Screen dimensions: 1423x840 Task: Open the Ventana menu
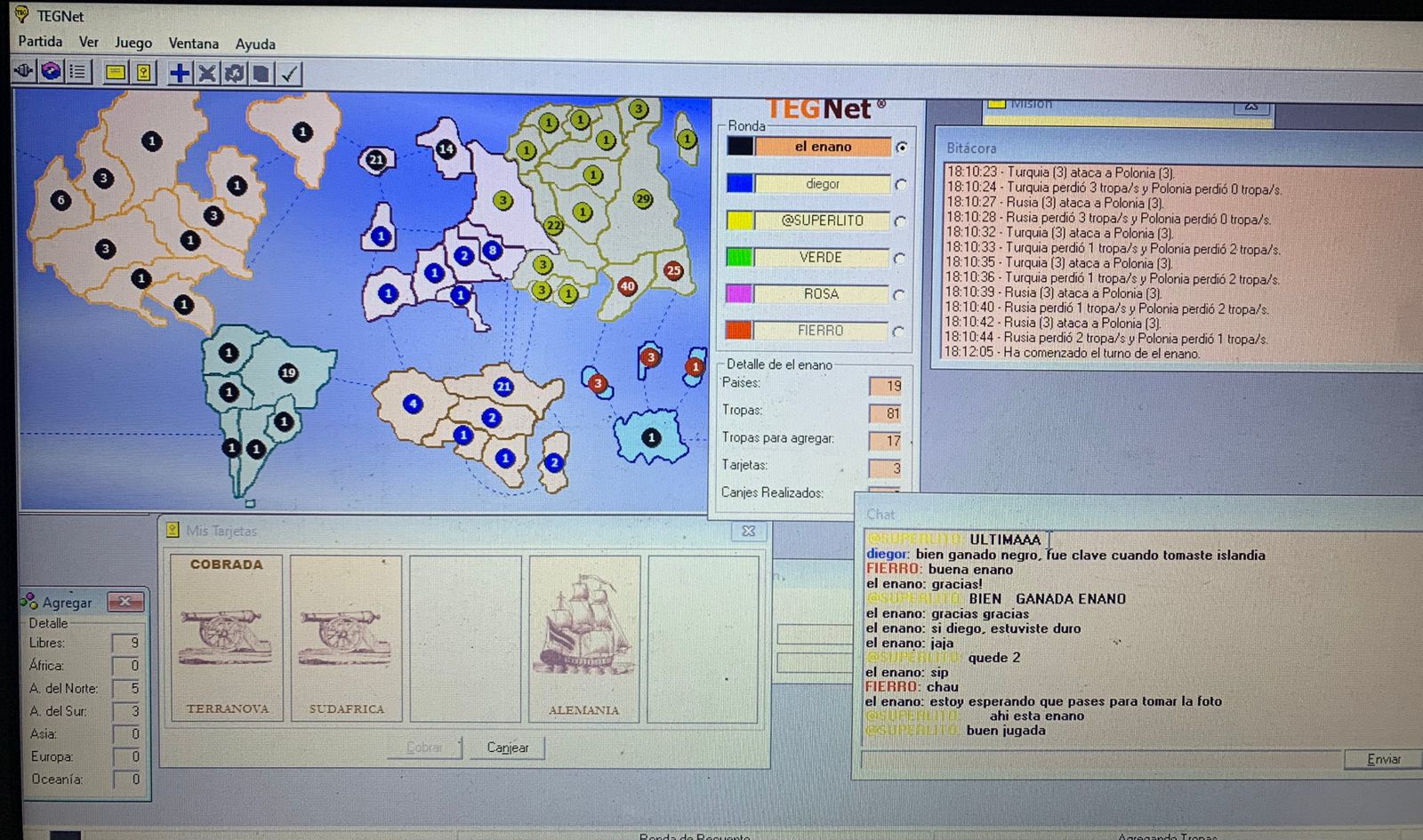194,44
